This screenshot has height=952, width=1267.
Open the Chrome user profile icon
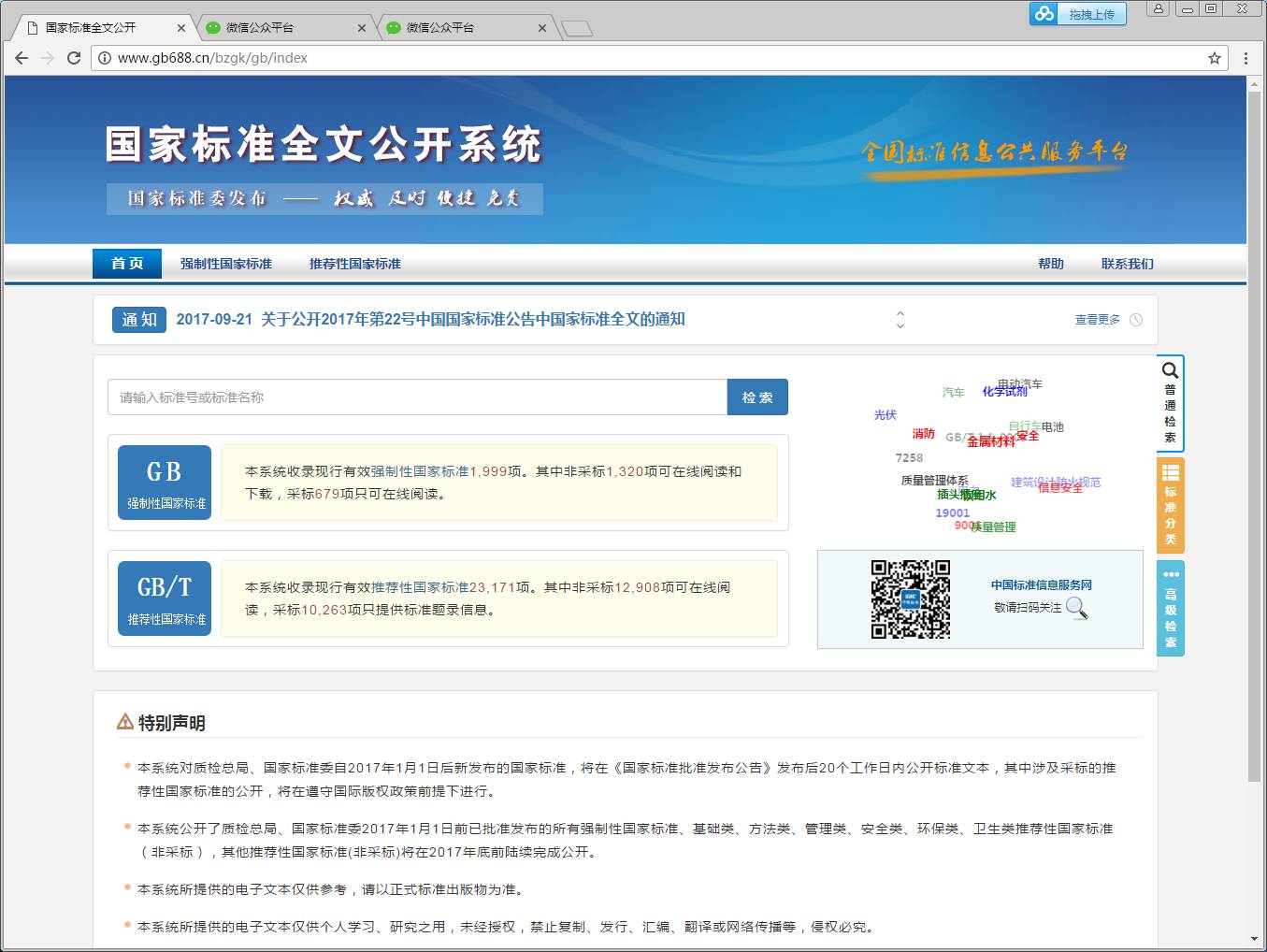pyautogui.click(x=1159, y=9)
